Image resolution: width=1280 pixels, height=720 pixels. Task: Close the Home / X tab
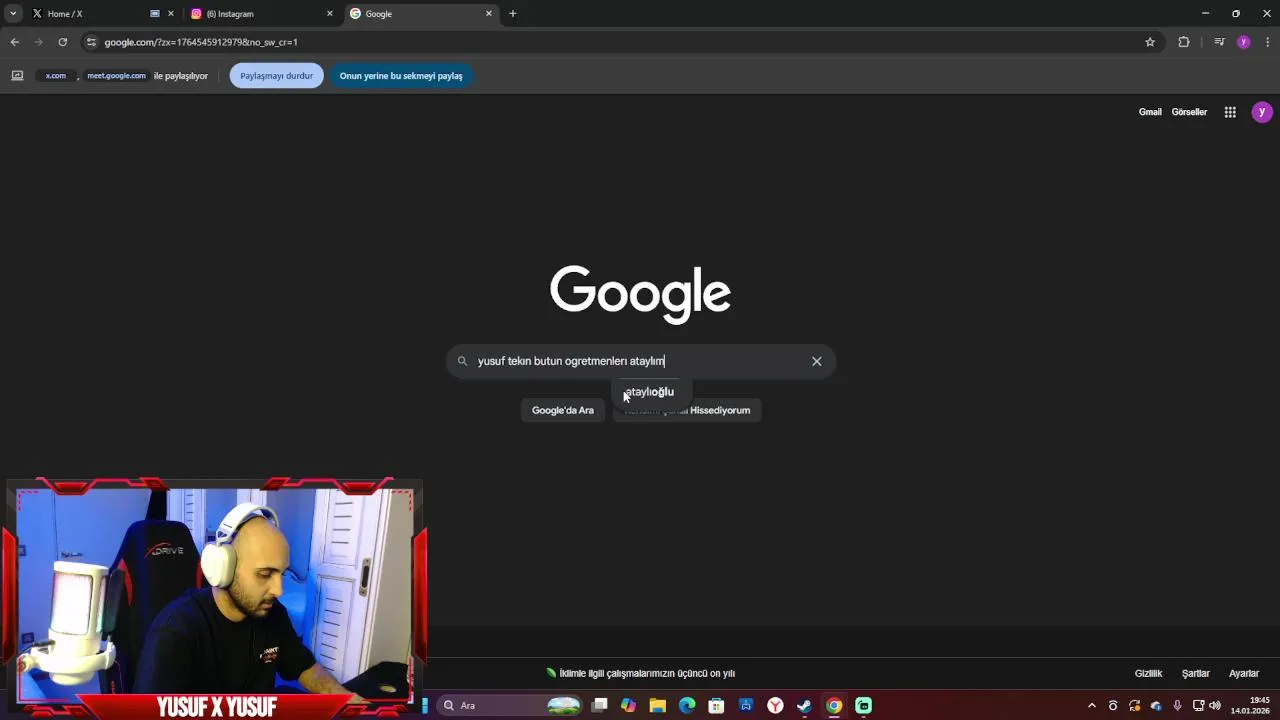pyautogui.click(x=170, y=14)
